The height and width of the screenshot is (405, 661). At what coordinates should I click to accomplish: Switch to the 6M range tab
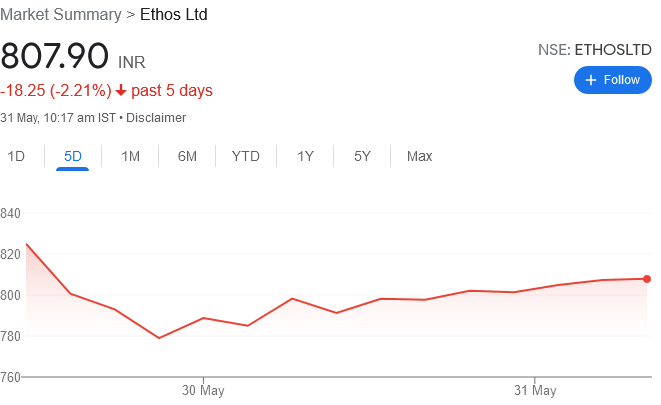pos(187,156)
